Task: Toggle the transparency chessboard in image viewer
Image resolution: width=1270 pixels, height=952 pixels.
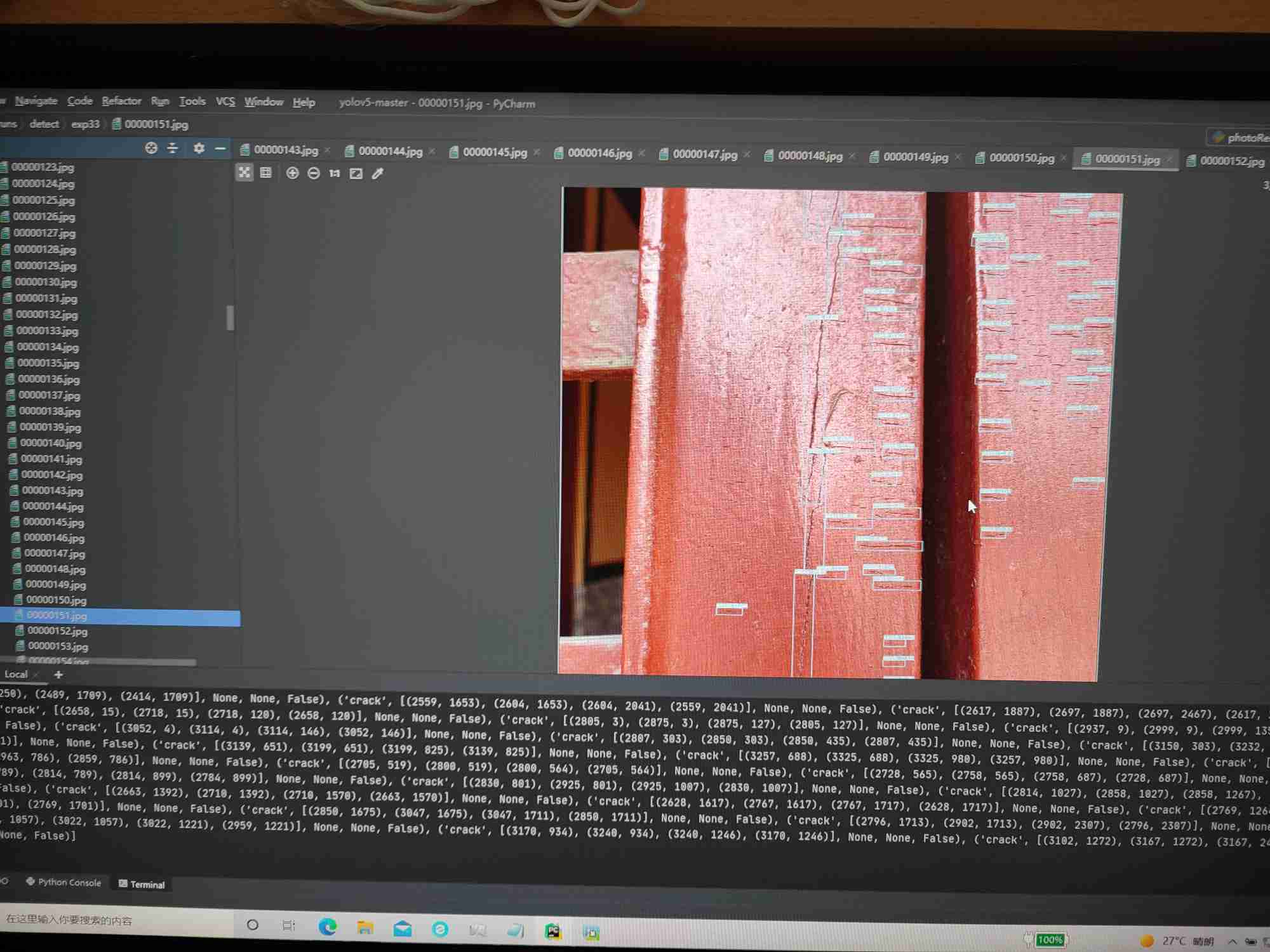Action: 244,173
